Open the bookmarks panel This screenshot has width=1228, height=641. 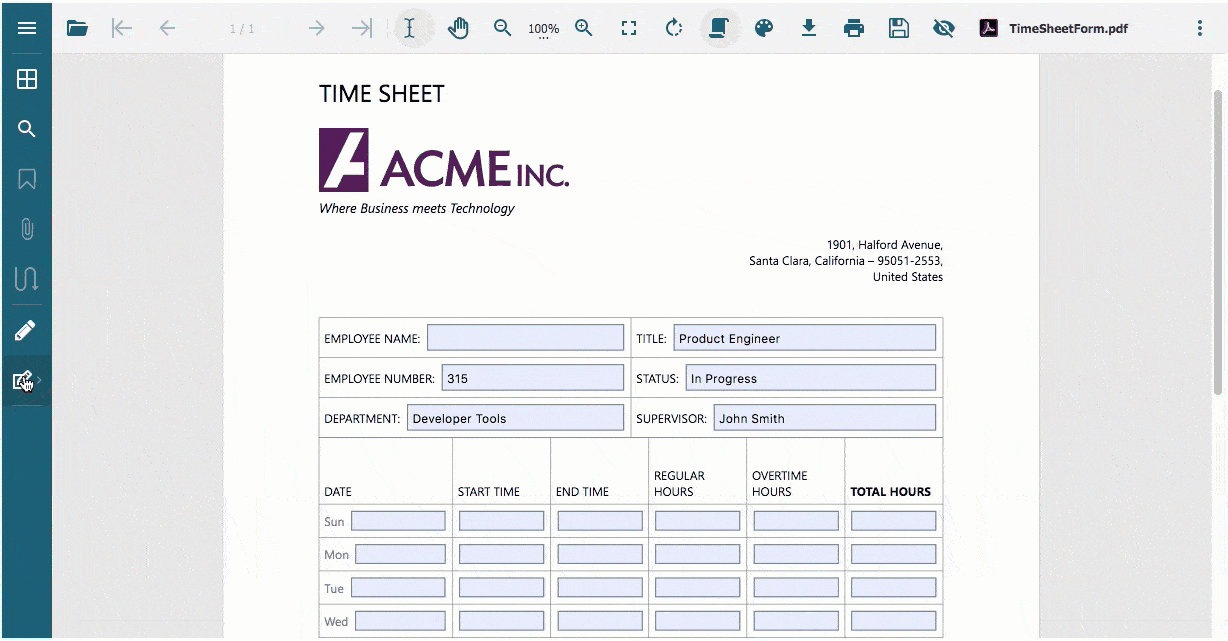pyautogui.click(x=27, y=179)
